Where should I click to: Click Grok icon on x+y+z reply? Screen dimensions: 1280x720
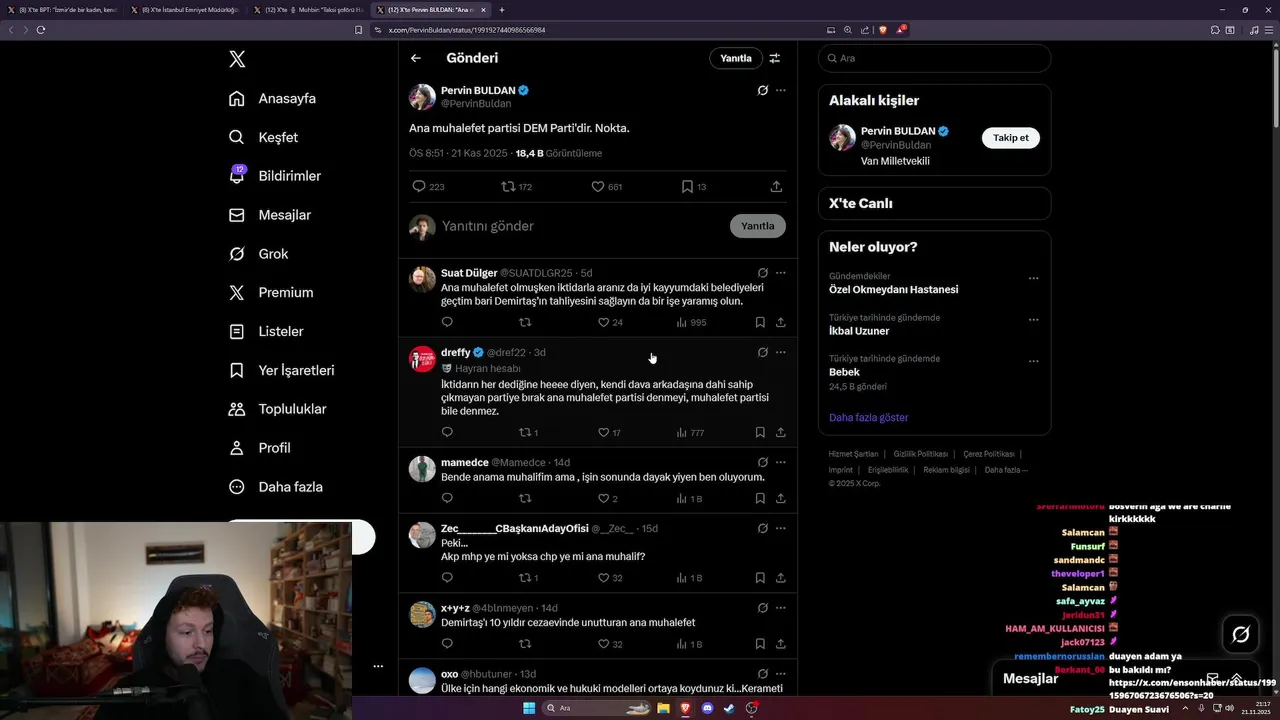click(762, 608)
